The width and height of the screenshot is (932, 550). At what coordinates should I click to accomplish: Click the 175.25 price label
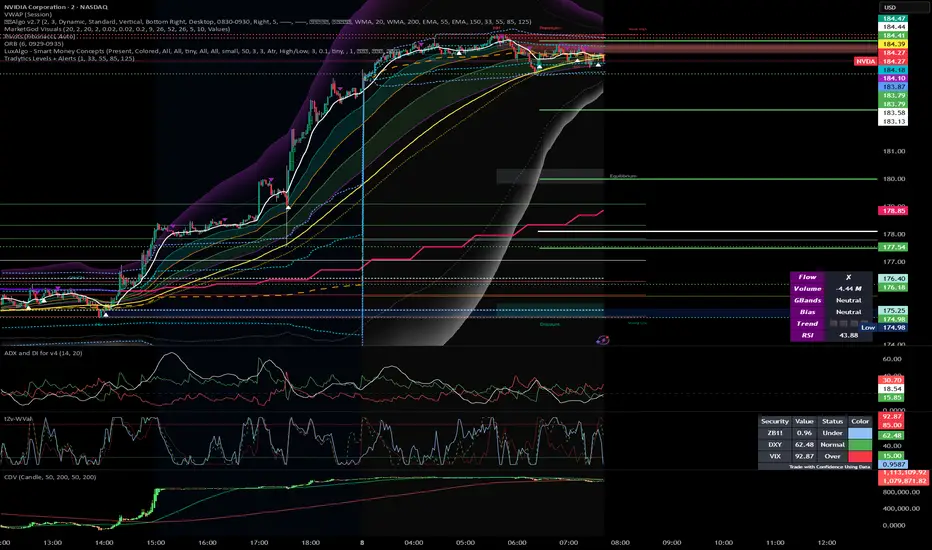tap(893, 310)
